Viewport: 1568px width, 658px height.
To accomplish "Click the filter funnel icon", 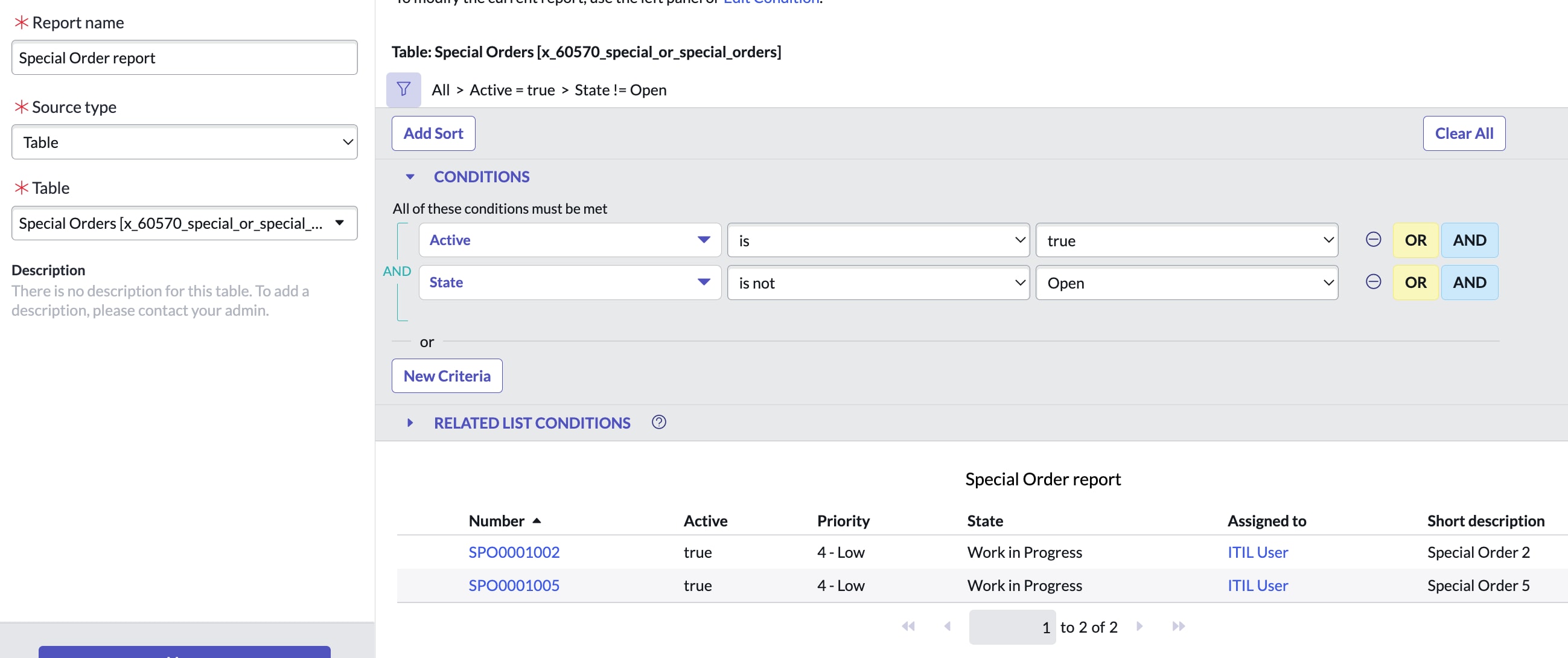I will point(403,89).
